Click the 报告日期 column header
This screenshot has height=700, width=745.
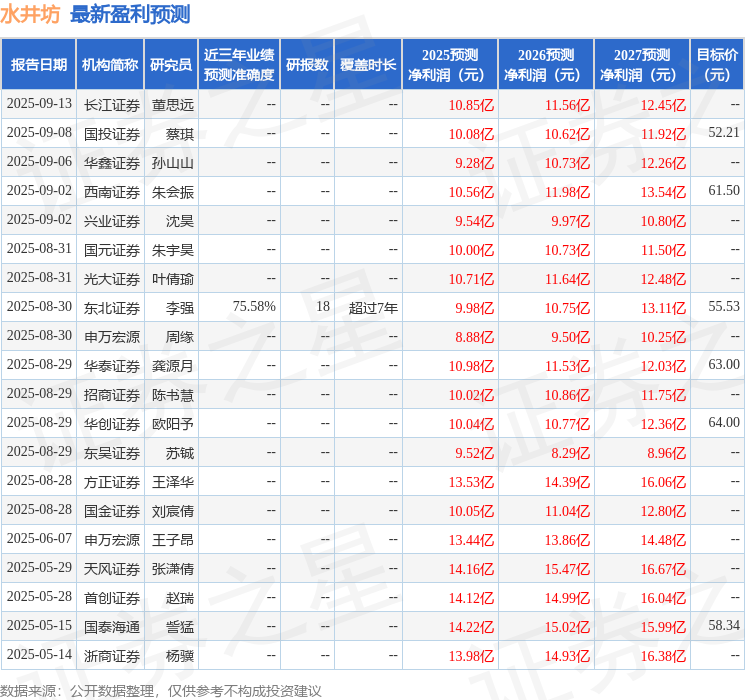pos(38,65)
